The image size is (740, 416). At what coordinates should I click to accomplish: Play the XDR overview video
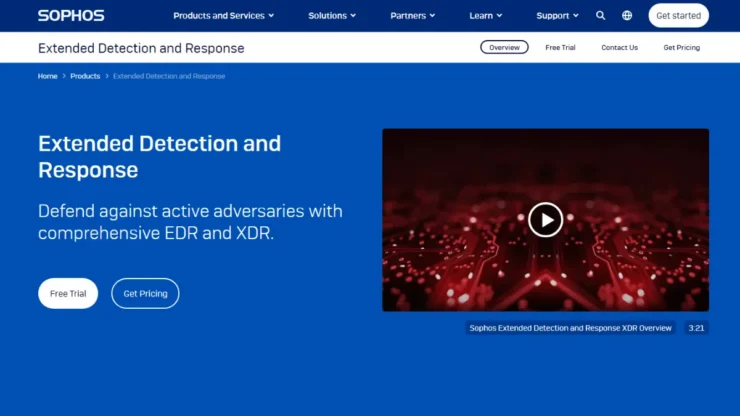[x=545, y=220]
